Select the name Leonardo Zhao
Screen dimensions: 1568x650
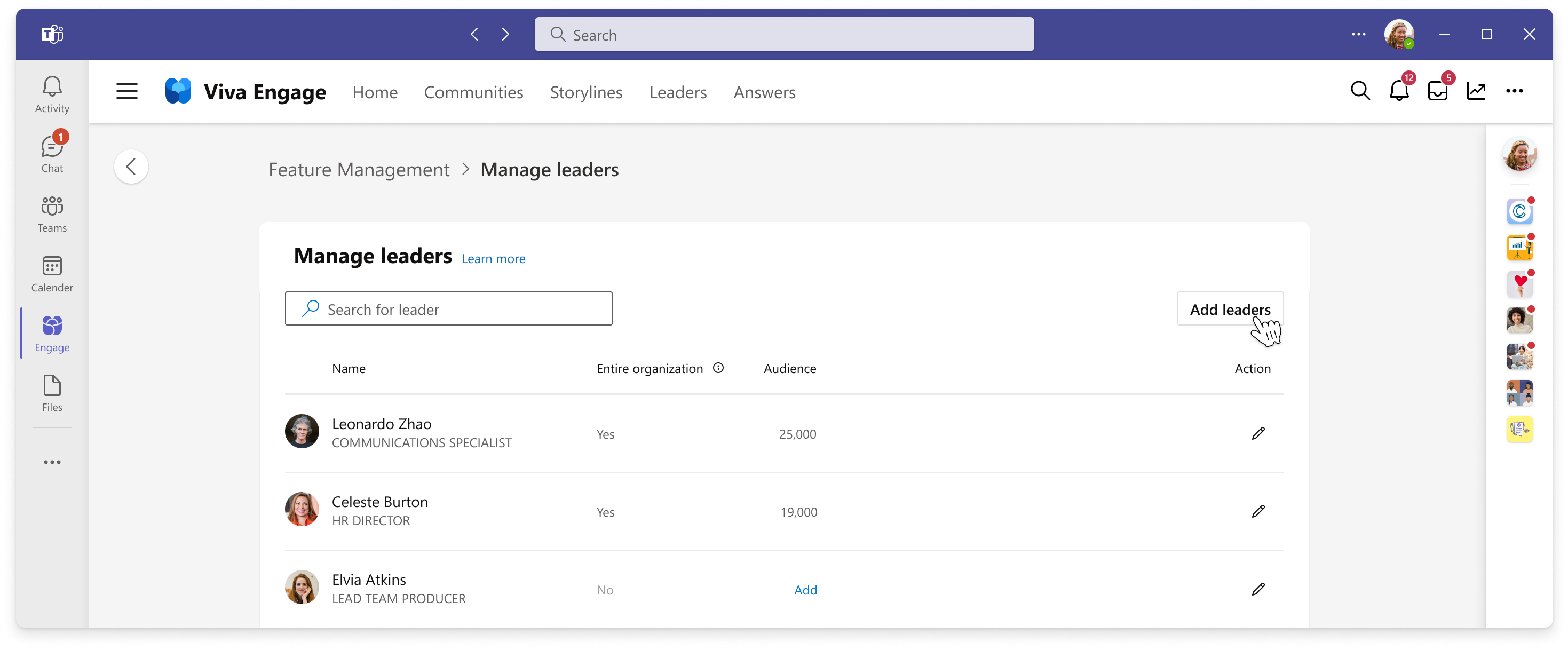click(x=382, y=424)
